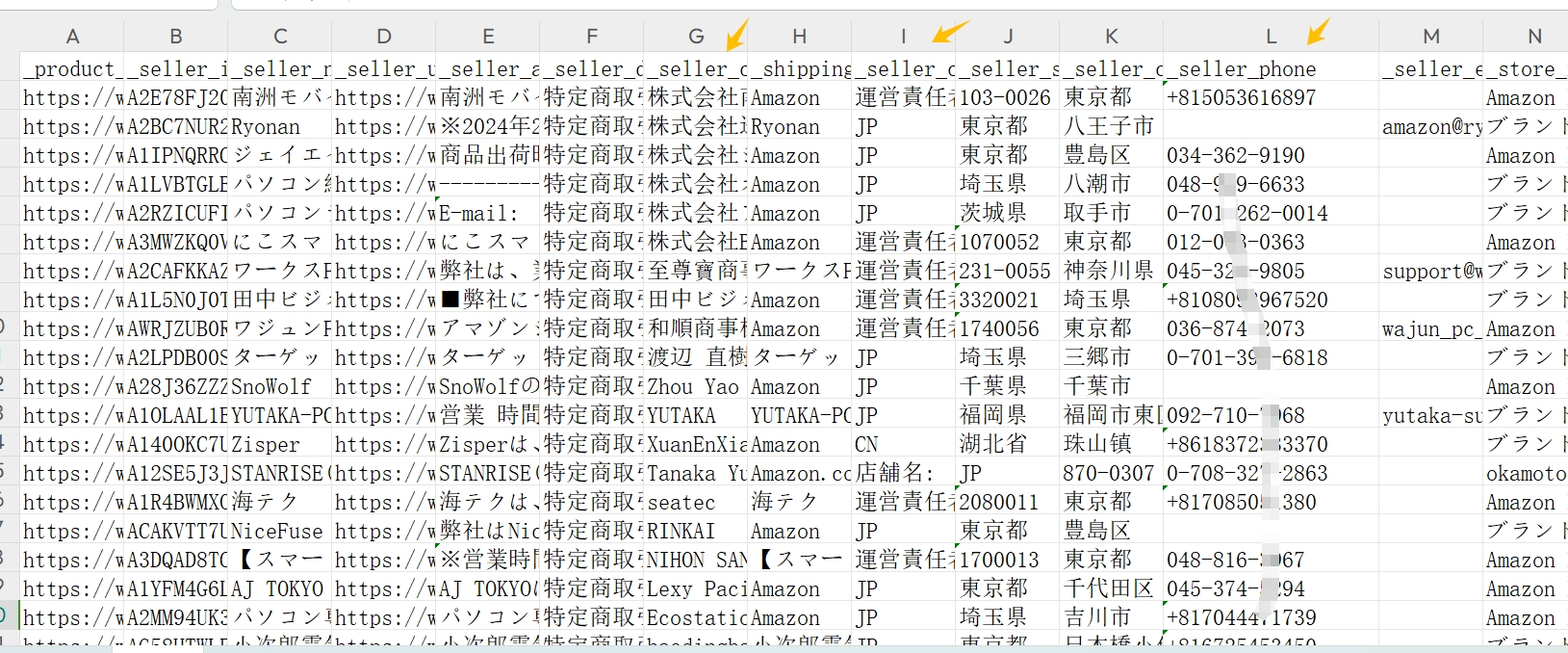Viewport: 1568px width, 653px height.
Task: Select column M header
Action: pos(1431,37)
